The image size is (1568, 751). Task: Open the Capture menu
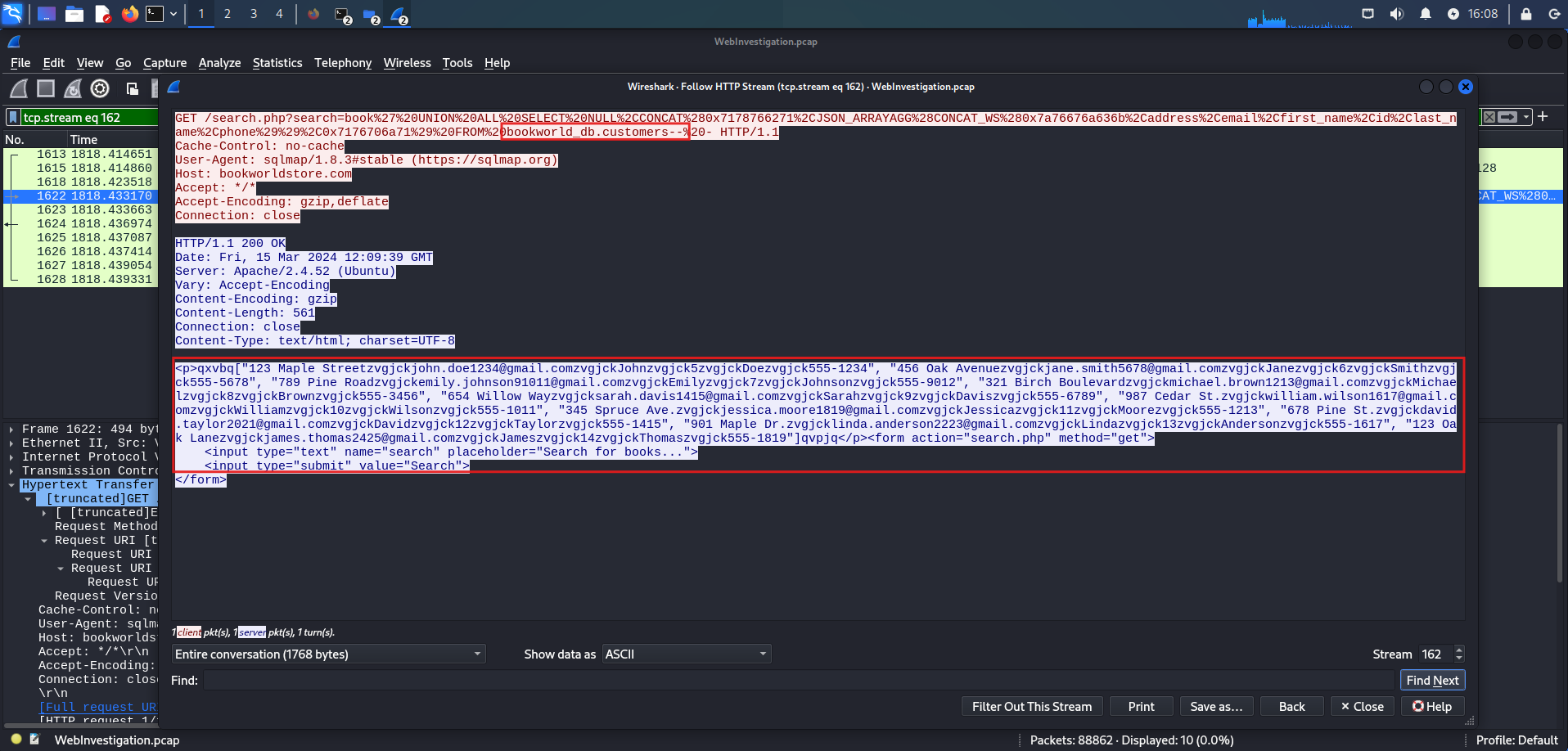tap(164, 63)
